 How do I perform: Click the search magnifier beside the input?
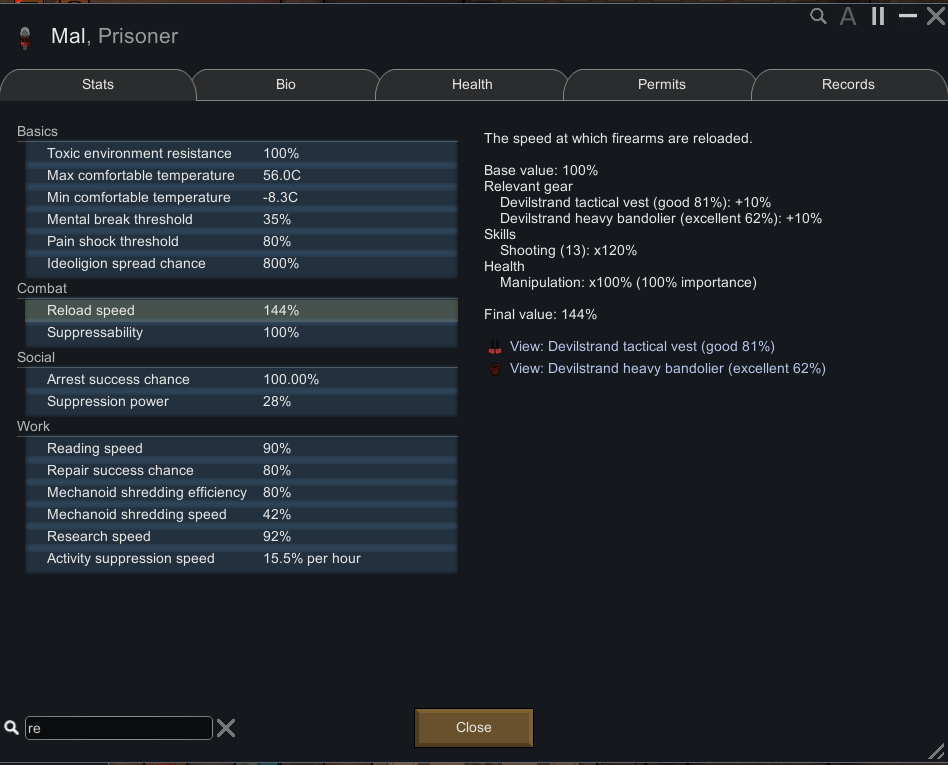[12, 728]
